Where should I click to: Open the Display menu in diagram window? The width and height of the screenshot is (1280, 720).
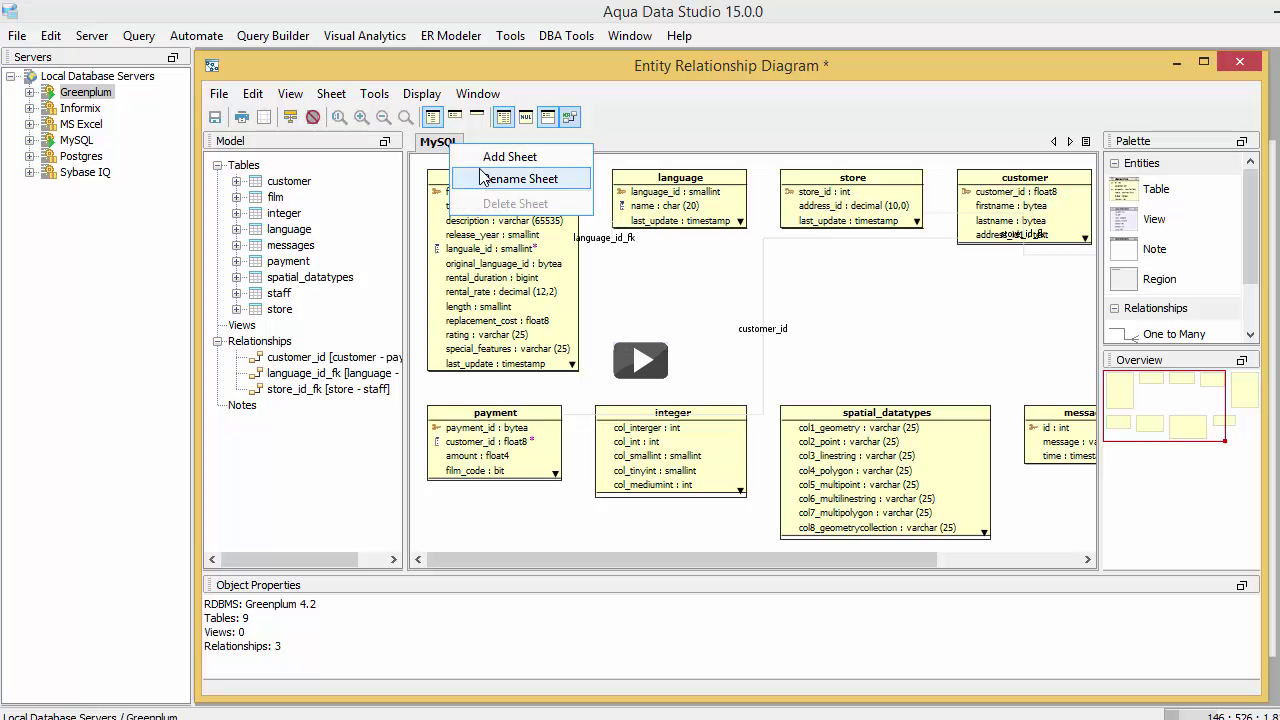click(422, 94)
